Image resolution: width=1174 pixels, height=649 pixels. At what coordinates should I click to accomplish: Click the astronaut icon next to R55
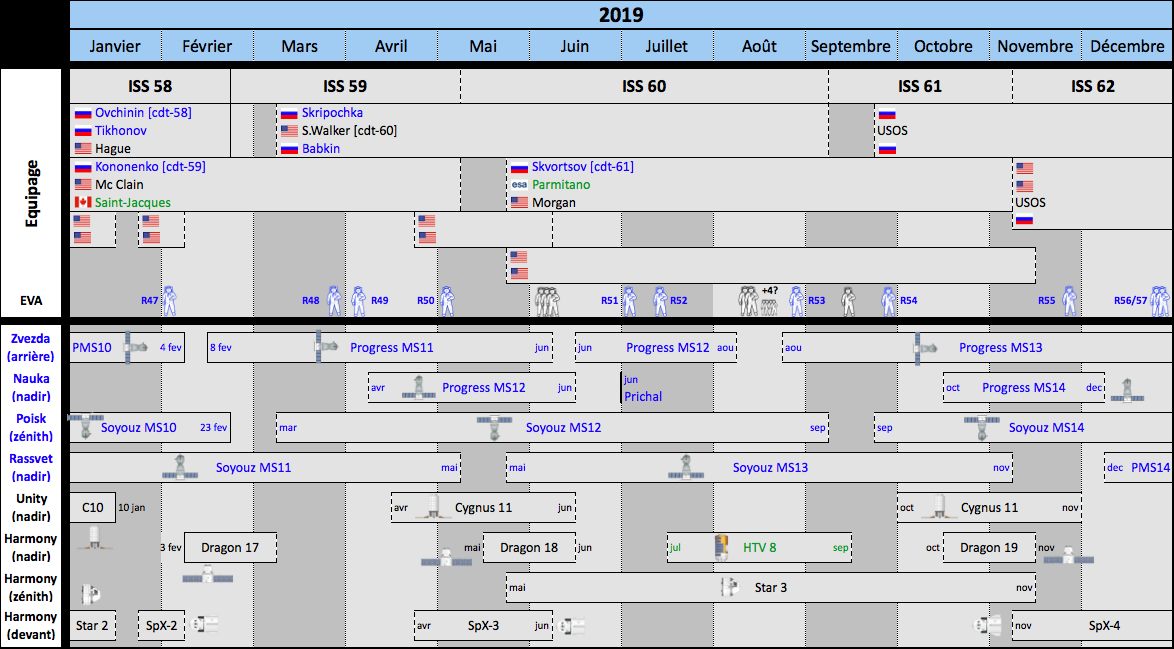(1069, 301)
